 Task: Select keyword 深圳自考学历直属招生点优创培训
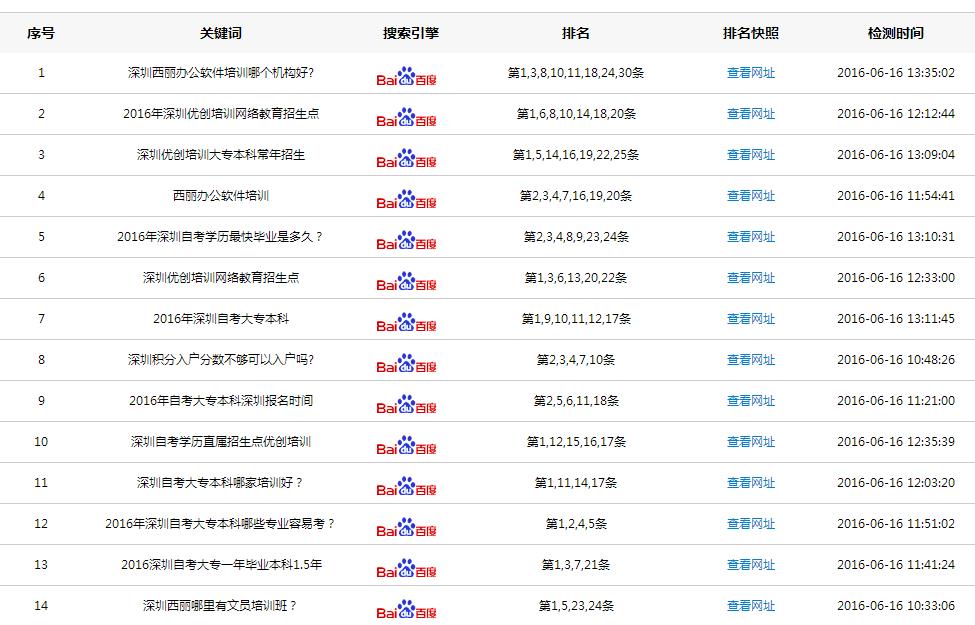tap(221, 442)
